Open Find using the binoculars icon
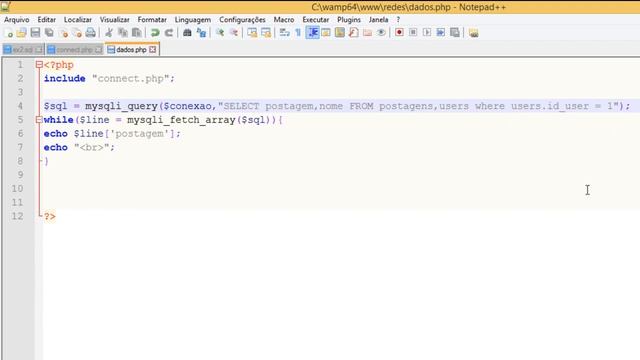Screen dimensions: 640x360 click(187, 33)
